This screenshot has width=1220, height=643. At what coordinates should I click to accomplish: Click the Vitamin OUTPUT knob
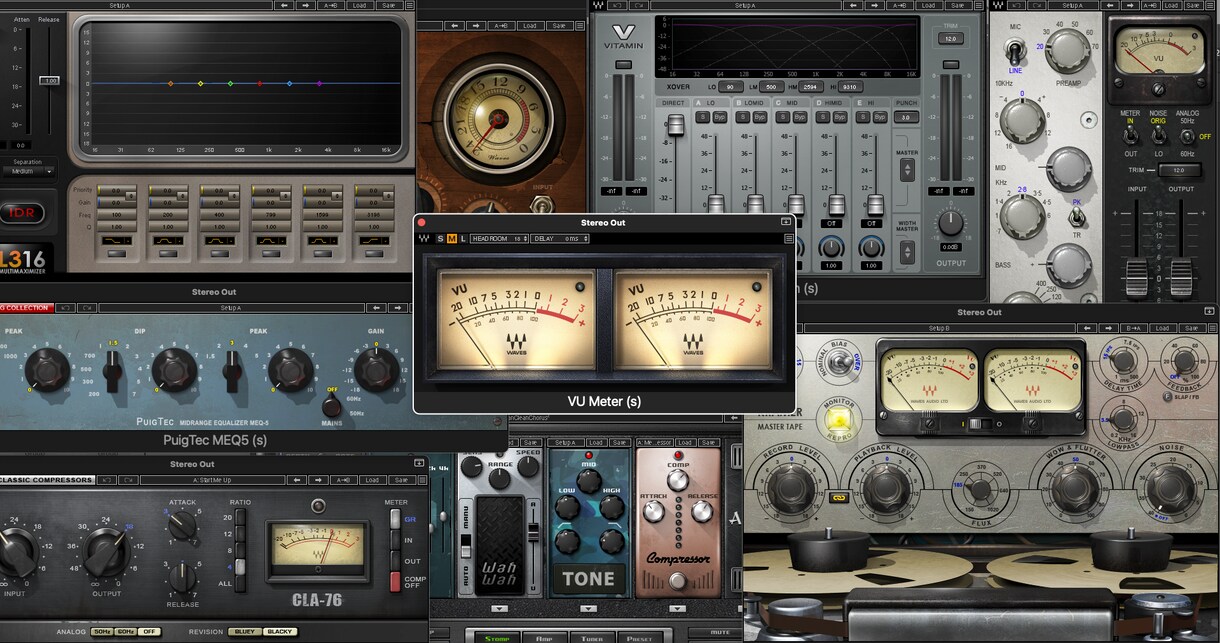[x=950, y=222]
